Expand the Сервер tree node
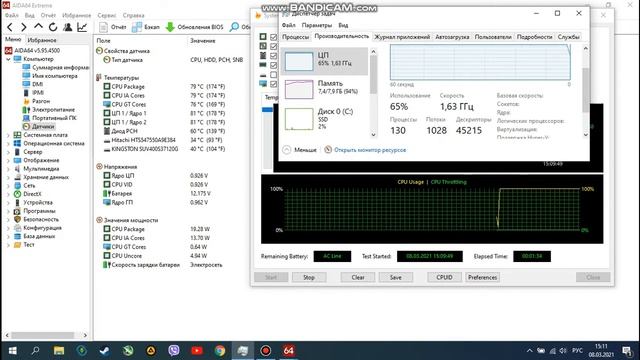The width and height of the screenshot is (640, 360). (x=8, y=152)
